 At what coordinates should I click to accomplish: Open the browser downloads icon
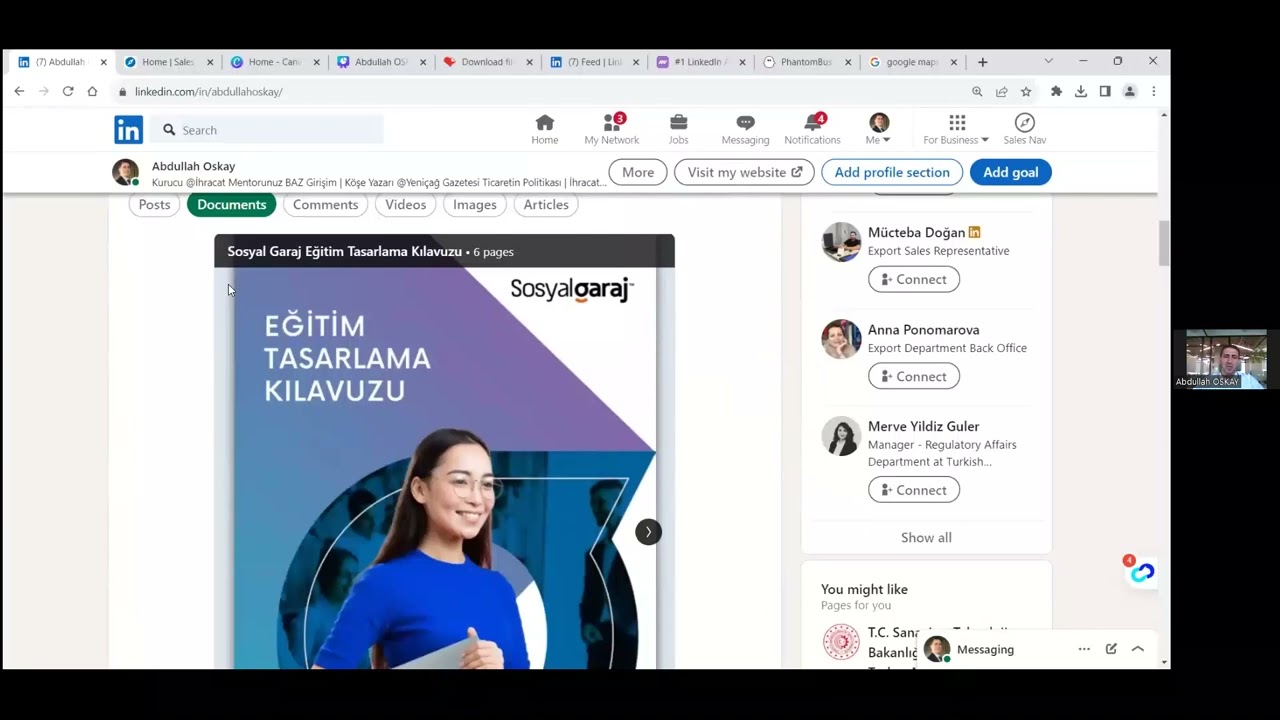[1081, 91]
